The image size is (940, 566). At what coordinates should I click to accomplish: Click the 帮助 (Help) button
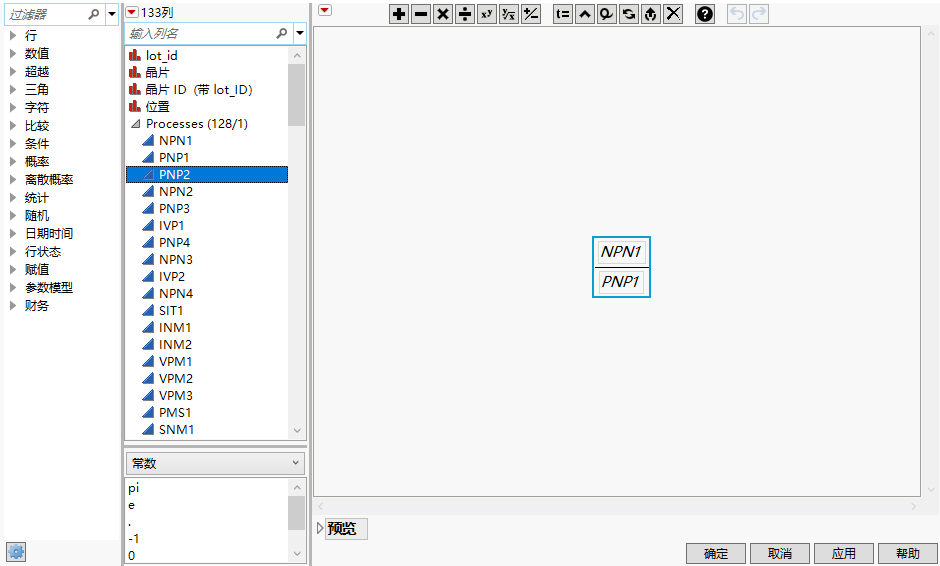click(908, 553)
